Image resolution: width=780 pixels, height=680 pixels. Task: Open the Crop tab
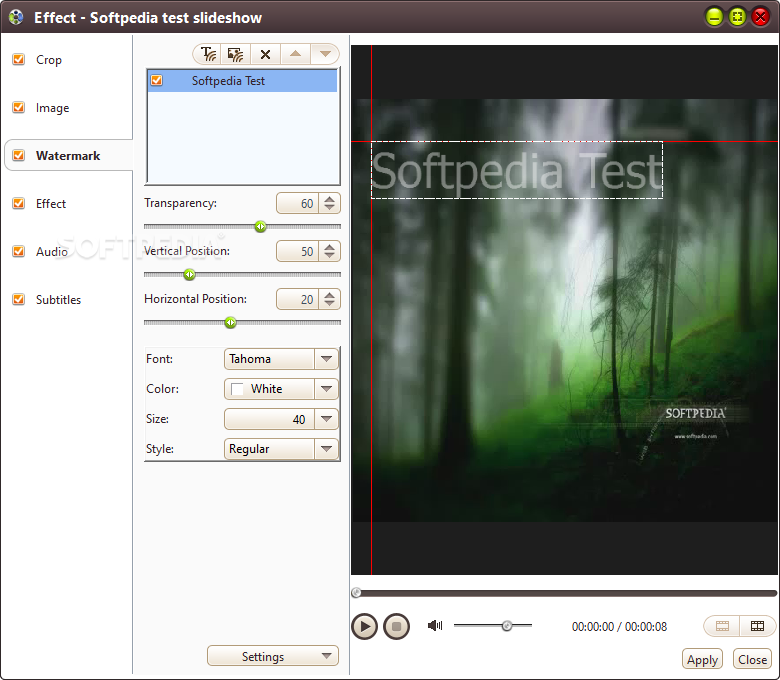pyautogui.click(x=49, y=60)
